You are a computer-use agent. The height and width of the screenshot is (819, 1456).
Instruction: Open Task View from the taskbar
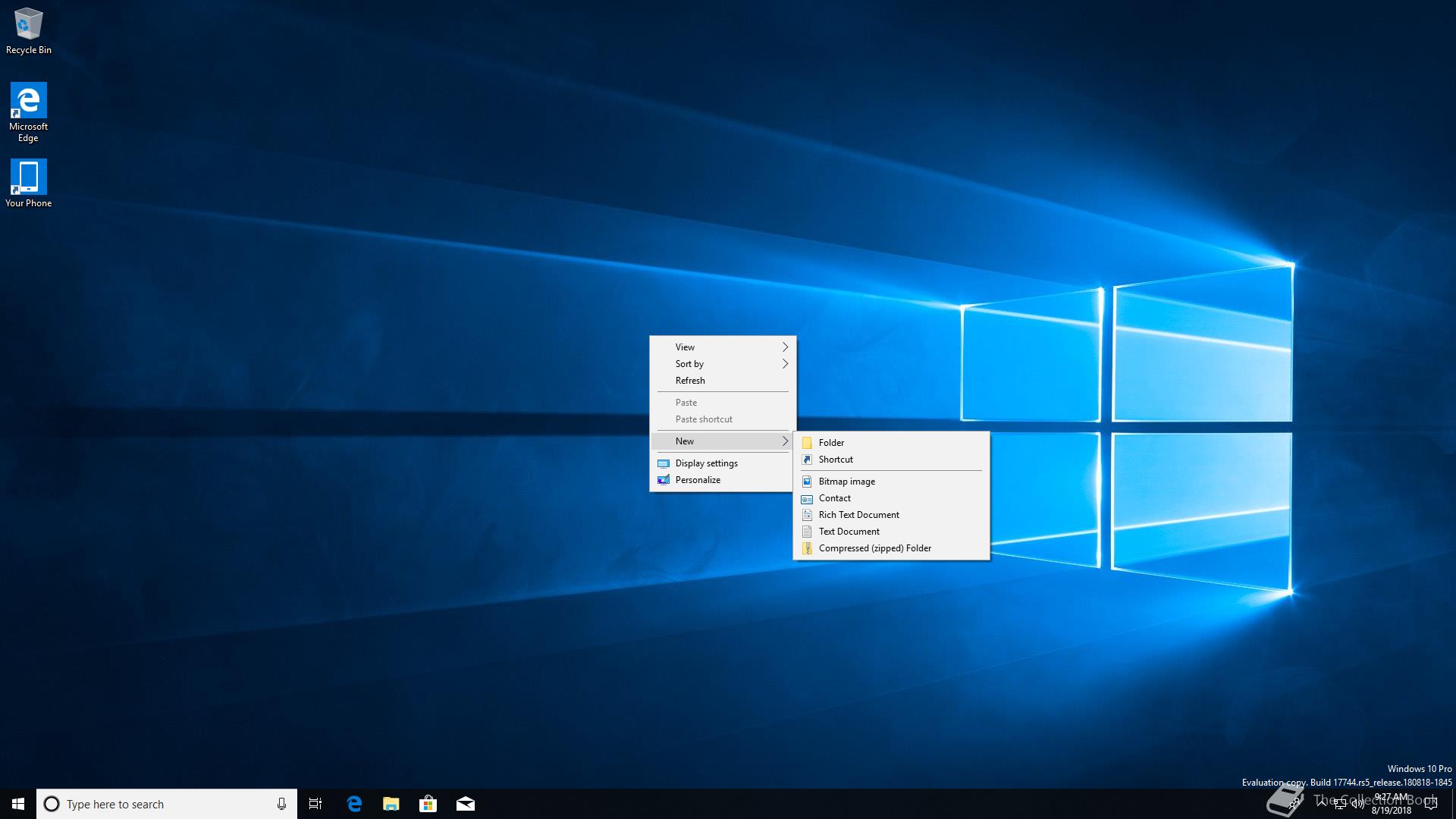click(315, 804)
